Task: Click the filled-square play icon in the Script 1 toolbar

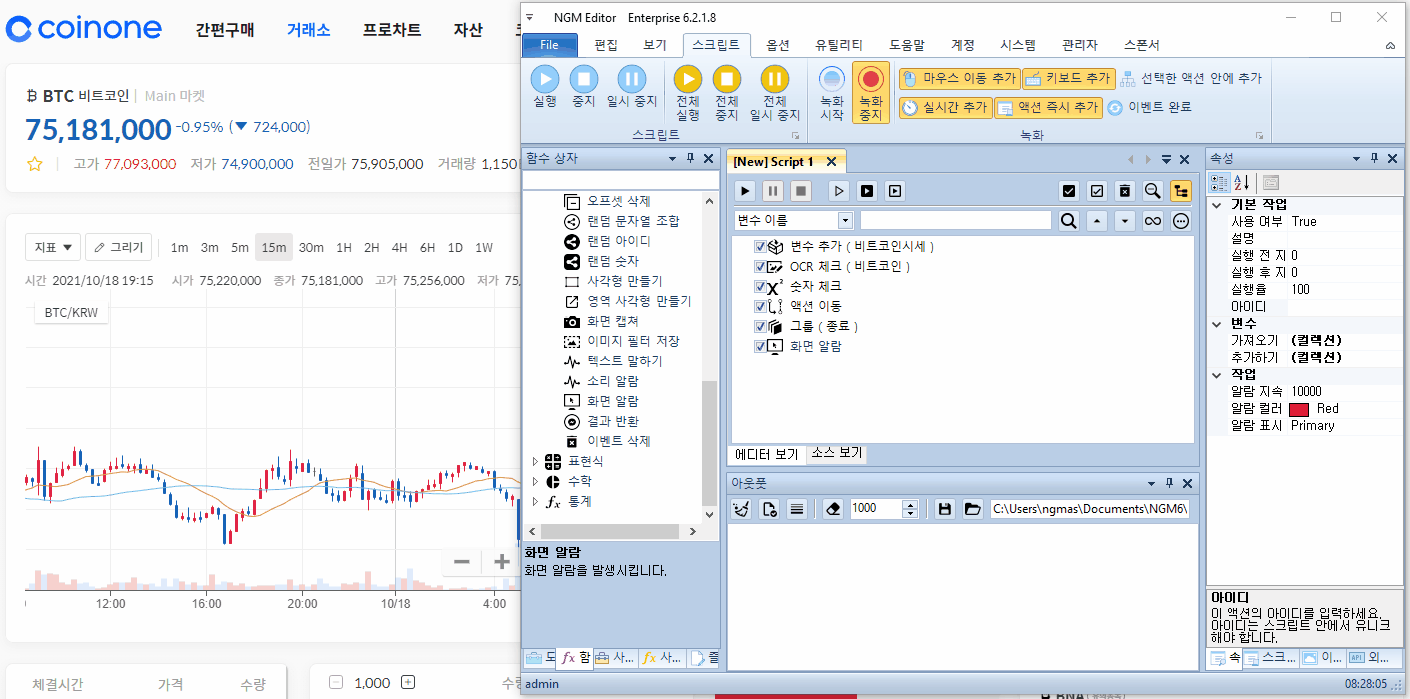Action: click(868, 190)
